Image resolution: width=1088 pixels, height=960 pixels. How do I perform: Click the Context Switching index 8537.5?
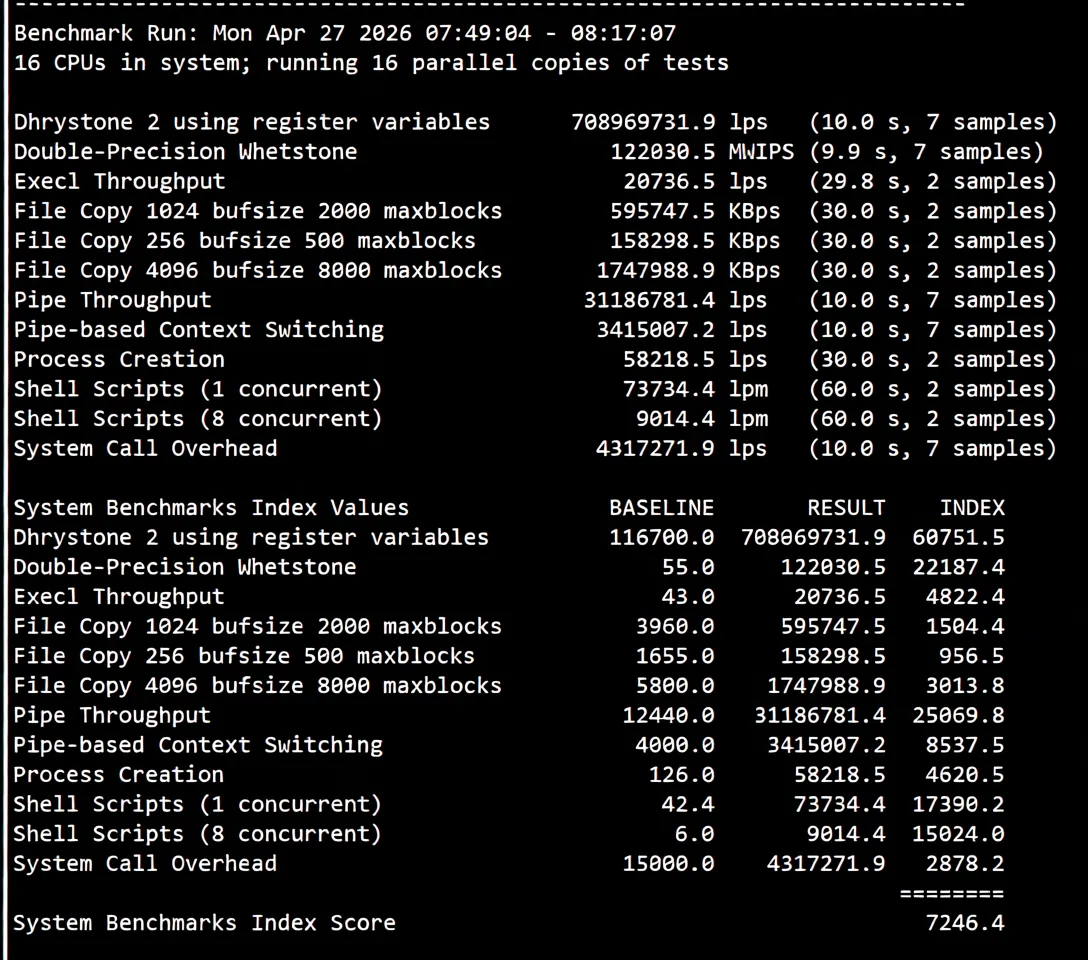point(965,745)
